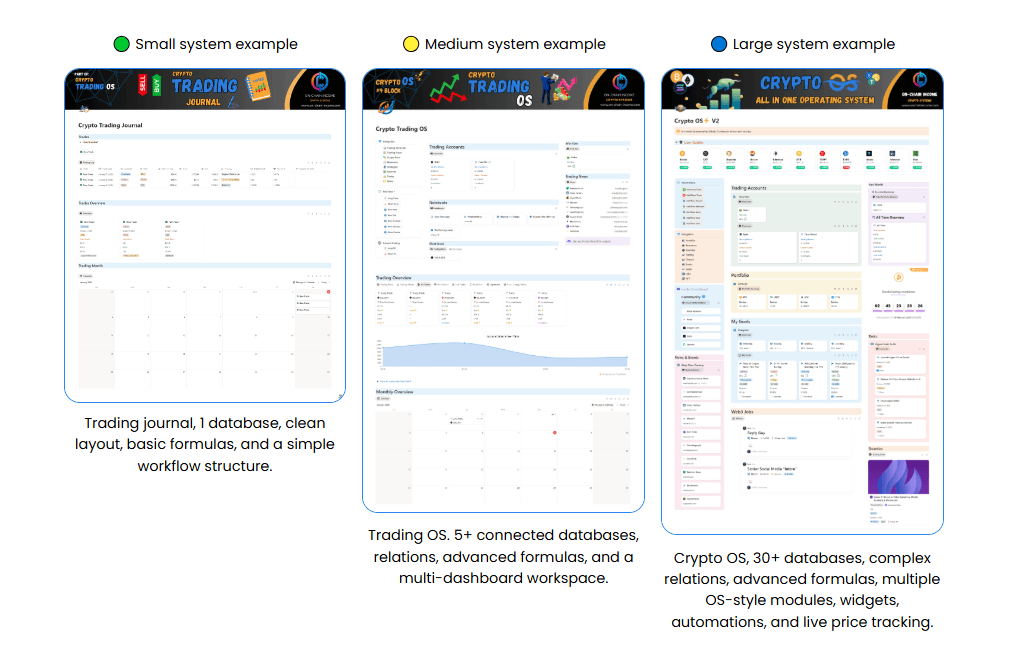Click On-Chain Income logo in Crypto OS banner
Screen dimensions: 1020x672
[x=919, y=81]
